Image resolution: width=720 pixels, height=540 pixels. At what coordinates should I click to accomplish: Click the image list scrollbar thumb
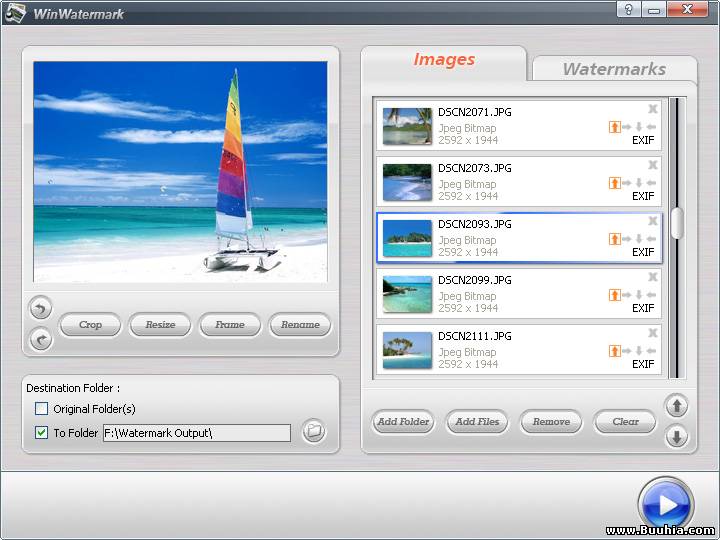(x=676, y=223)
